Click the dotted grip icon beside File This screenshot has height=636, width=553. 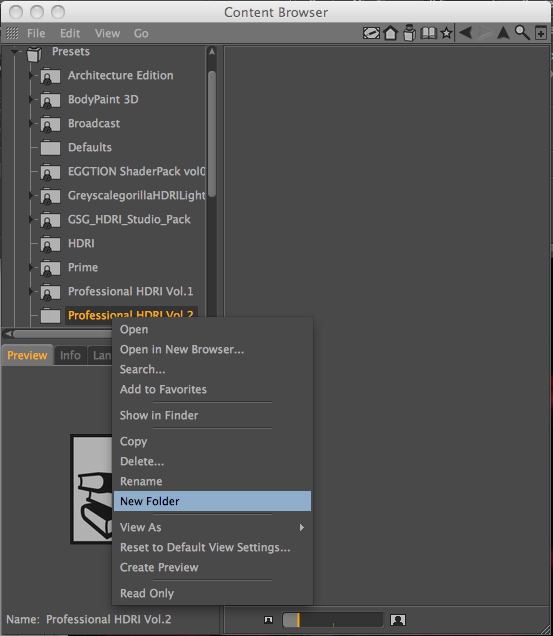click(12, 33)
